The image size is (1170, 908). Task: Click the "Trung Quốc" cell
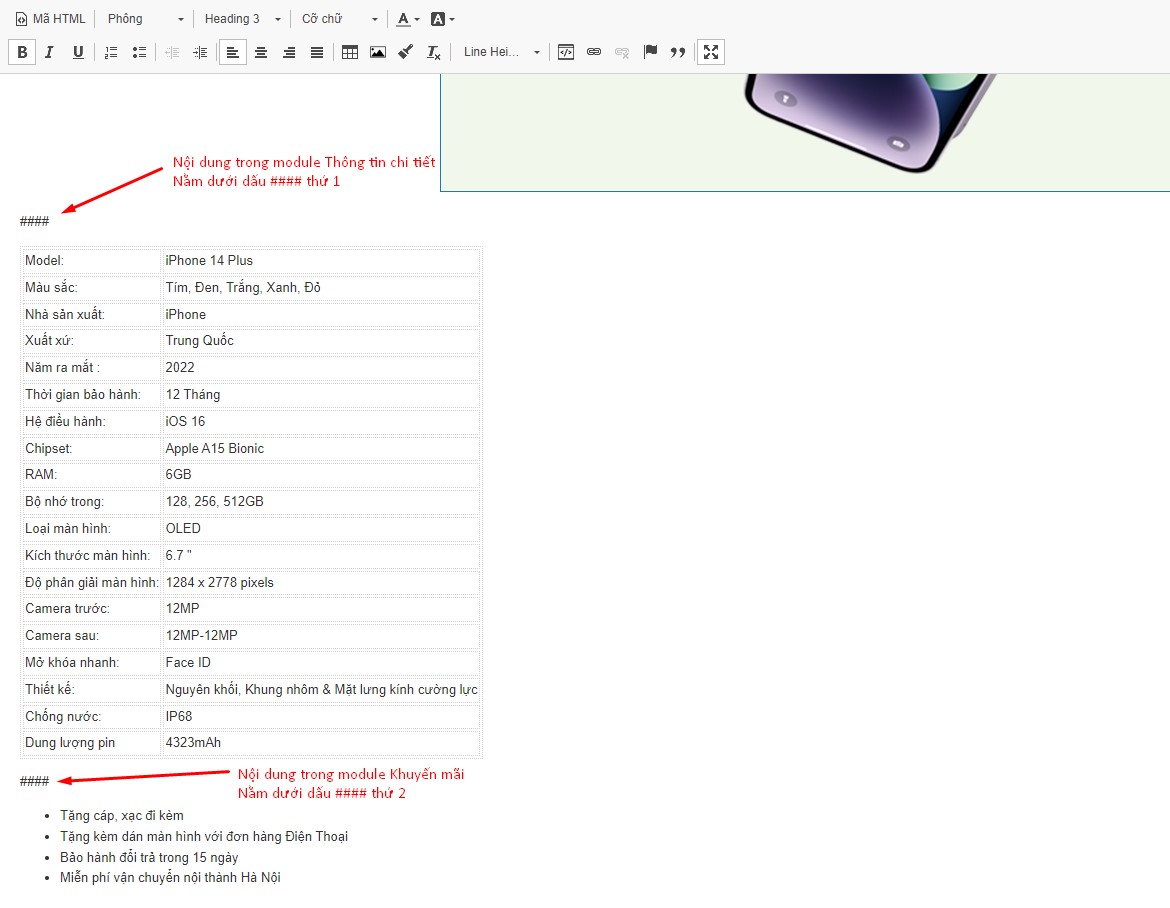coord(322,340)
